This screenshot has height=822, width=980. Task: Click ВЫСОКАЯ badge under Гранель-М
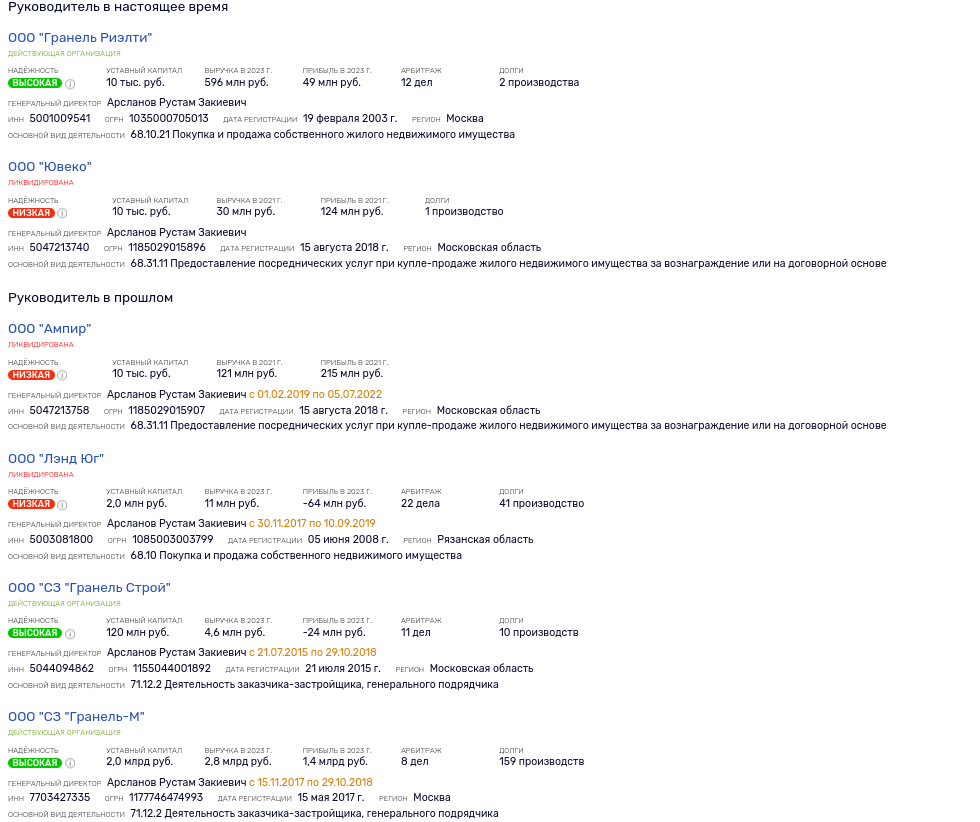35,763
